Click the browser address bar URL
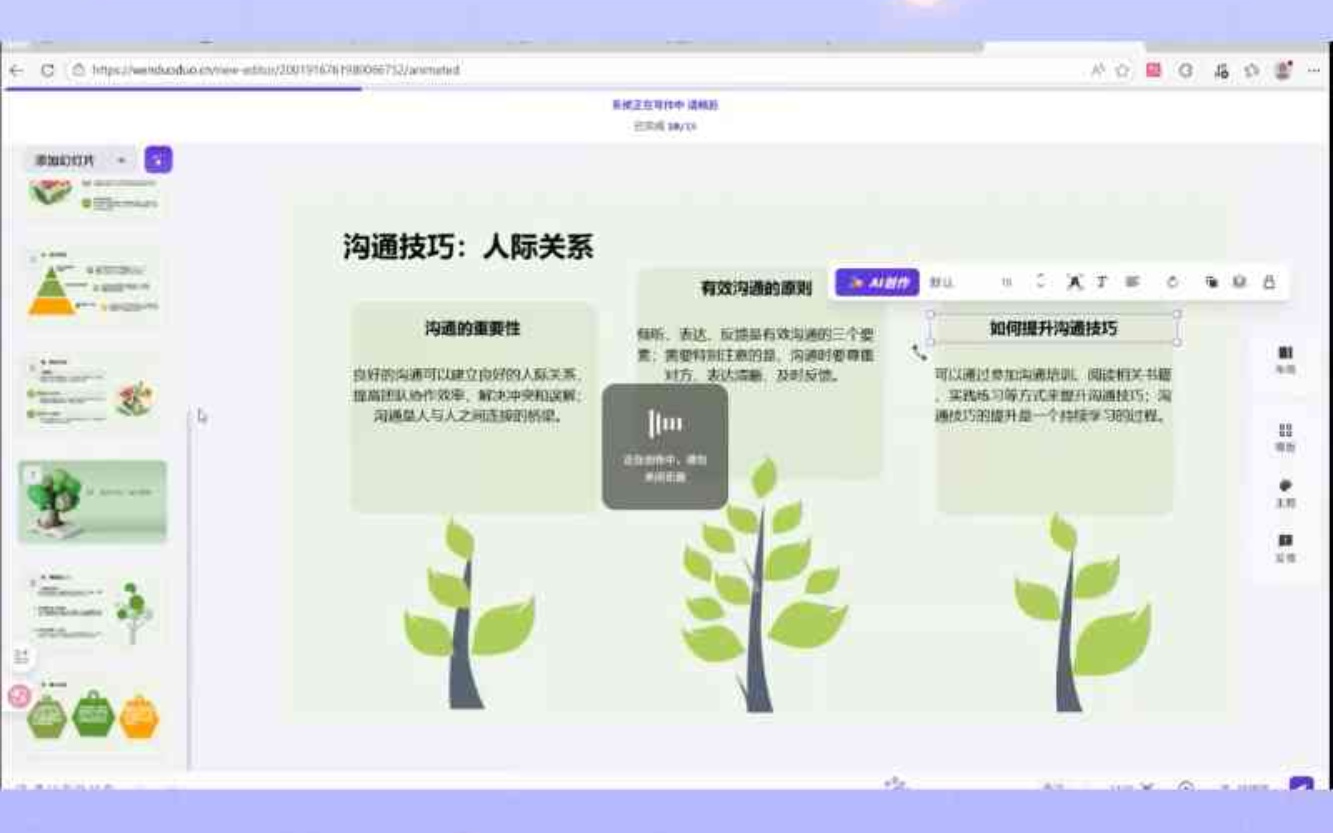Viewport: 1333px width, 833px height. pyautogui.click(x=275, y=71)
